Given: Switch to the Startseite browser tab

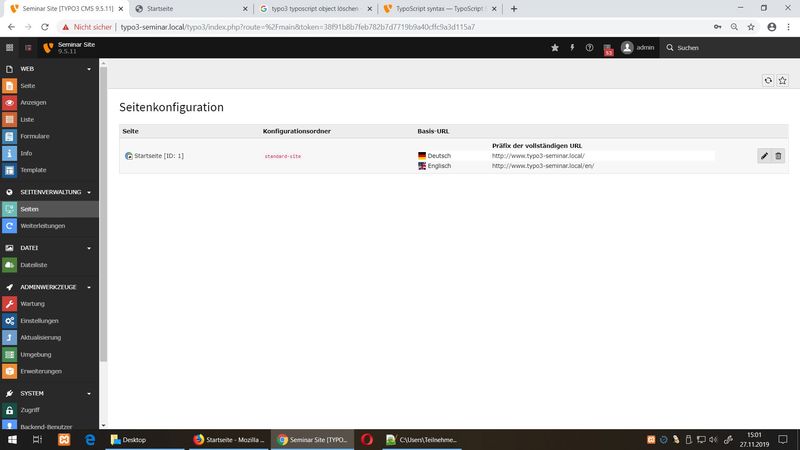Looking at the screenshot, I should coord(191,9).
